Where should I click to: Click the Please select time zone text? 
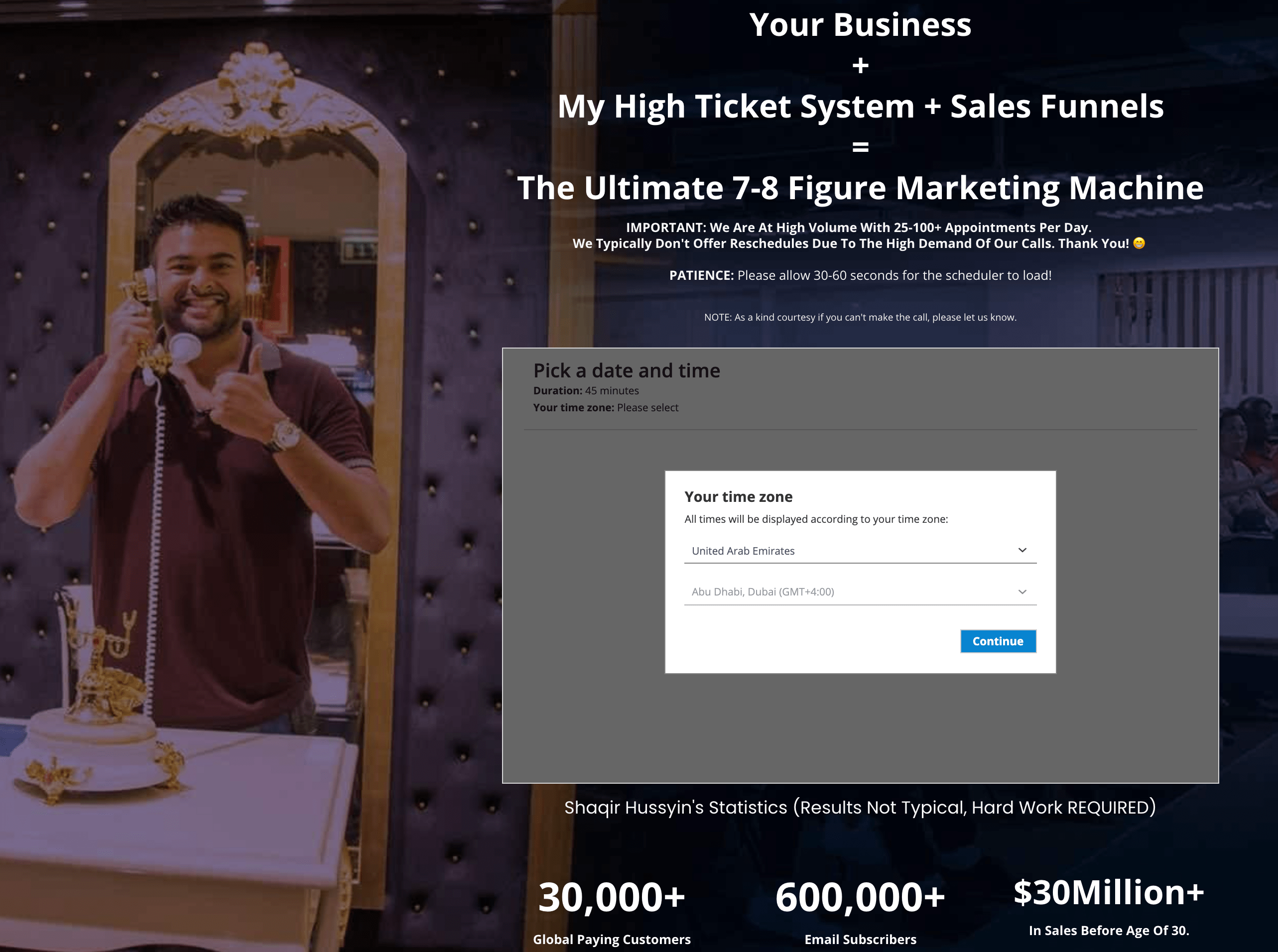(647, 407)
